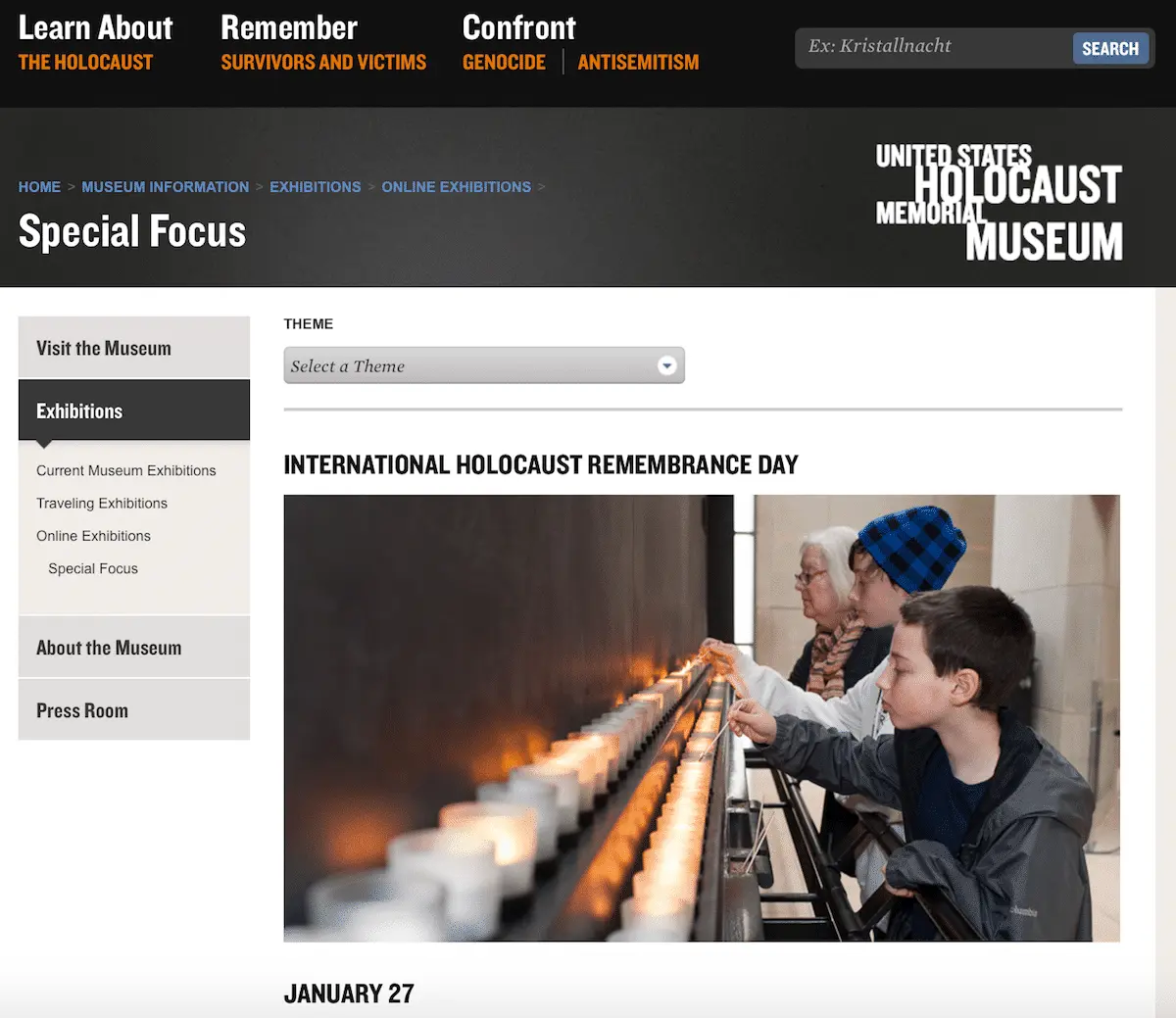Open the Learn About the Holocaust menu
1176x1018 pixels.
[95, 44]
